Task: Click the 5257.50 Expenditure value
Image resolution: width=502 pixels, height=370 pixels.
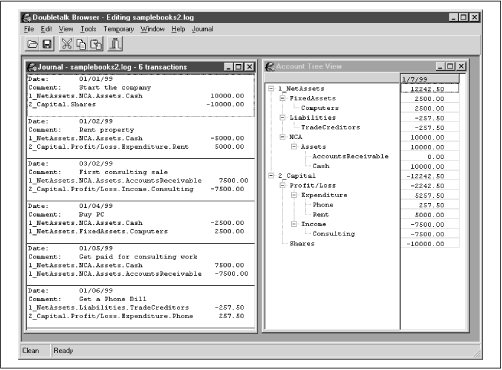Action: coord(430,195)
